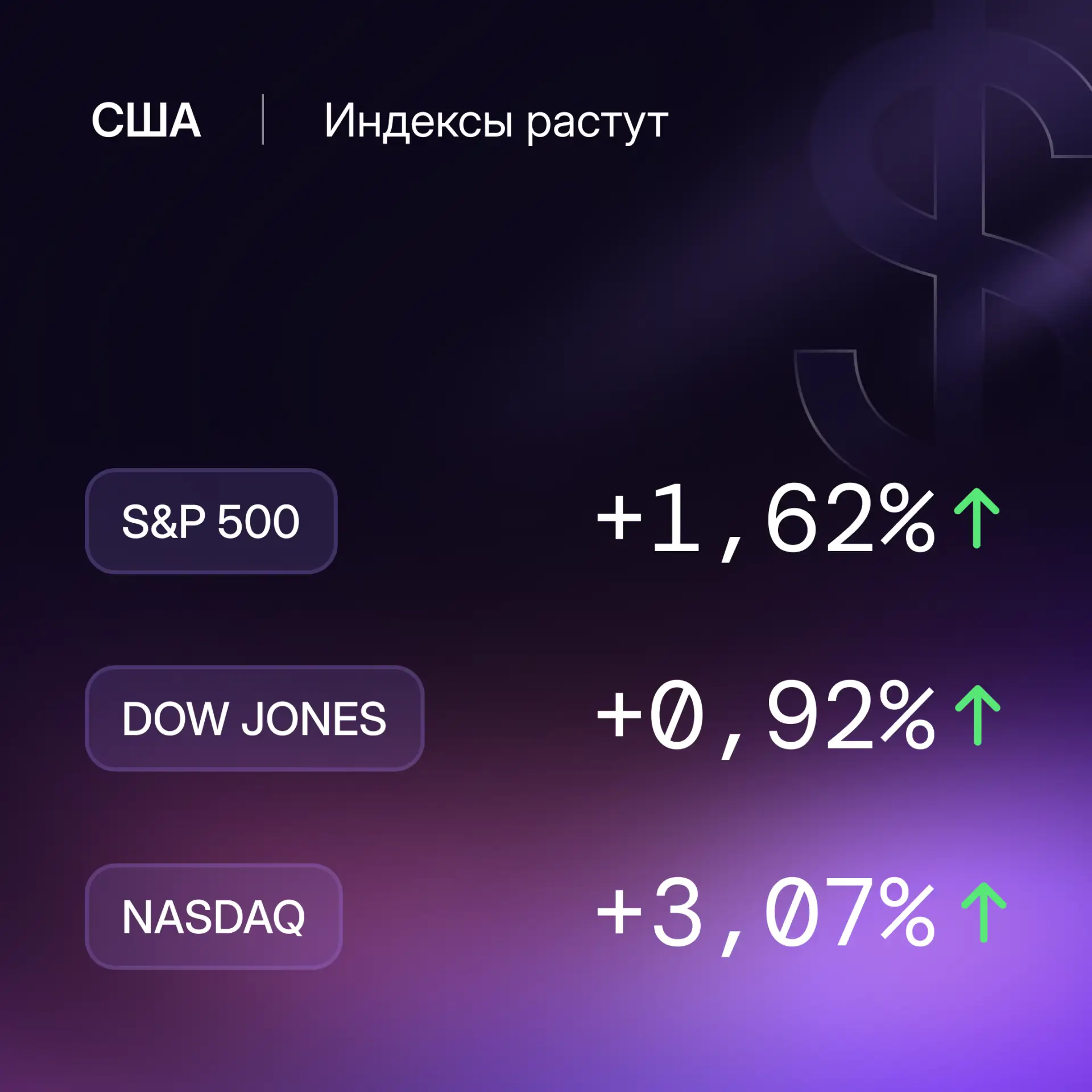Viewport: 1092px width, 1092px height.
Task: Click the green arrow next to +3,07%
Action: 983,912
